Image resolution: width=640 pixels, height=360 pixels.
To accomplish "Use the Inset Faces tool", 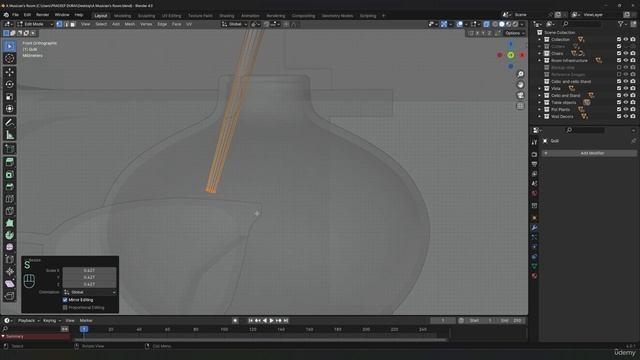I will (x=9, y=174).
